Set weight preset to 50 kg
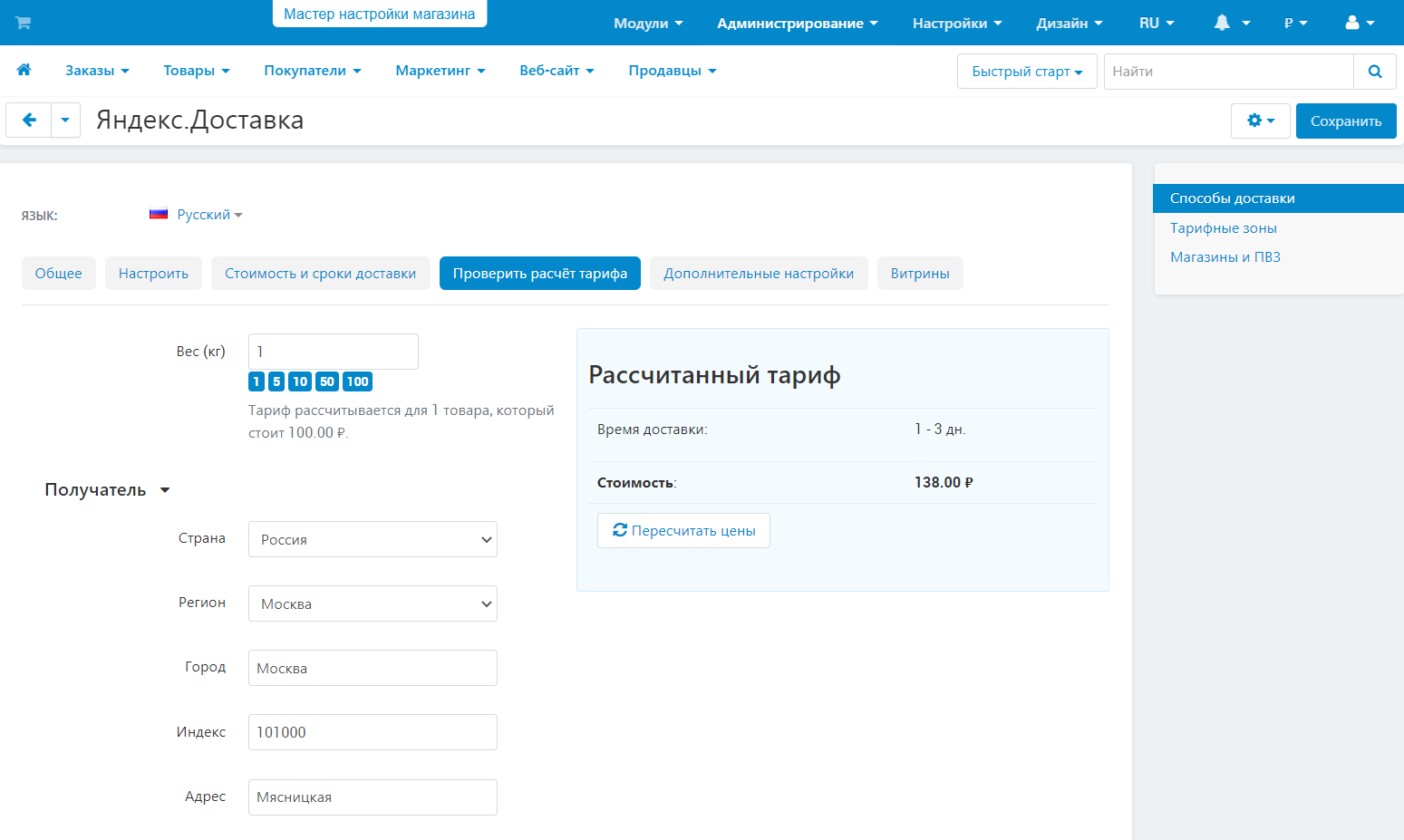 coord(327,381)
